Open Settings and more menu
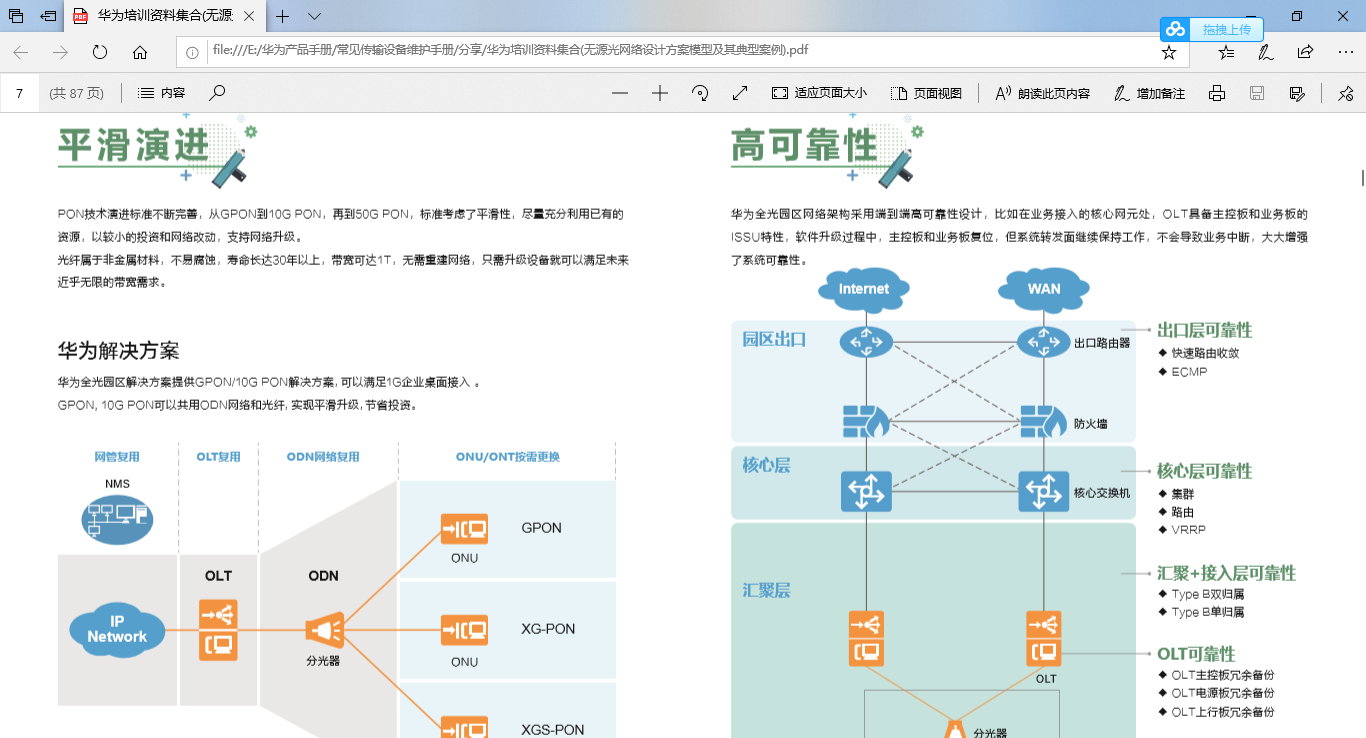This screenshot has height=738, width=1366. (x=1344, y=53)
